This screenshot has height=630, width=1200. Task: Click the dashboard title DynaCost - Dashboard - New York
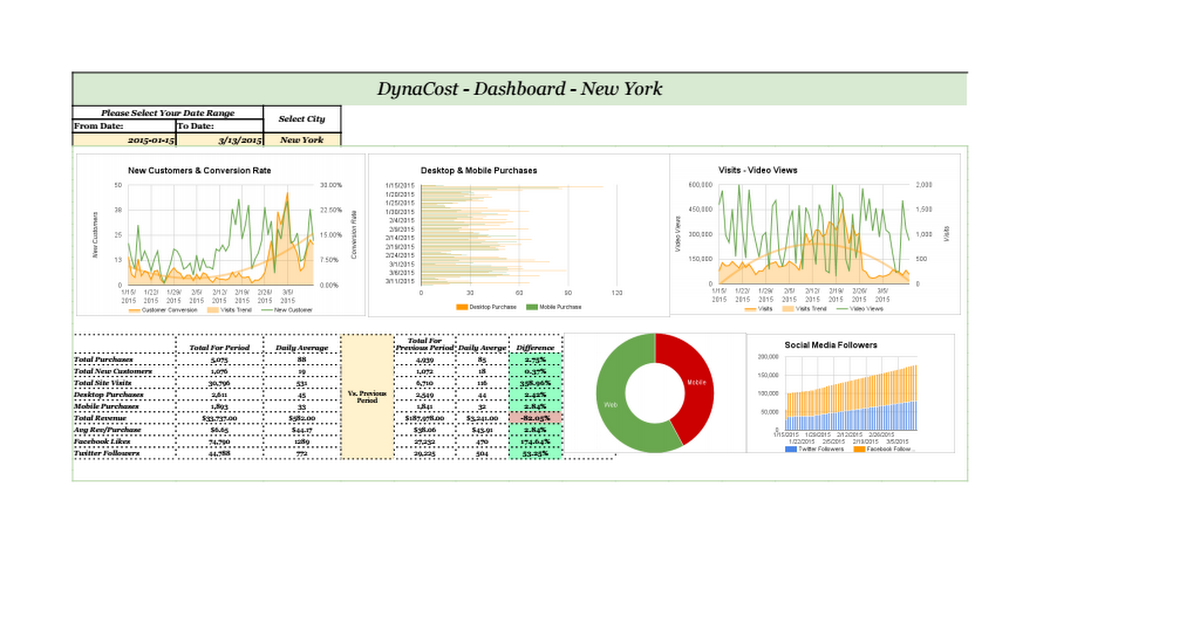point(520,88)
